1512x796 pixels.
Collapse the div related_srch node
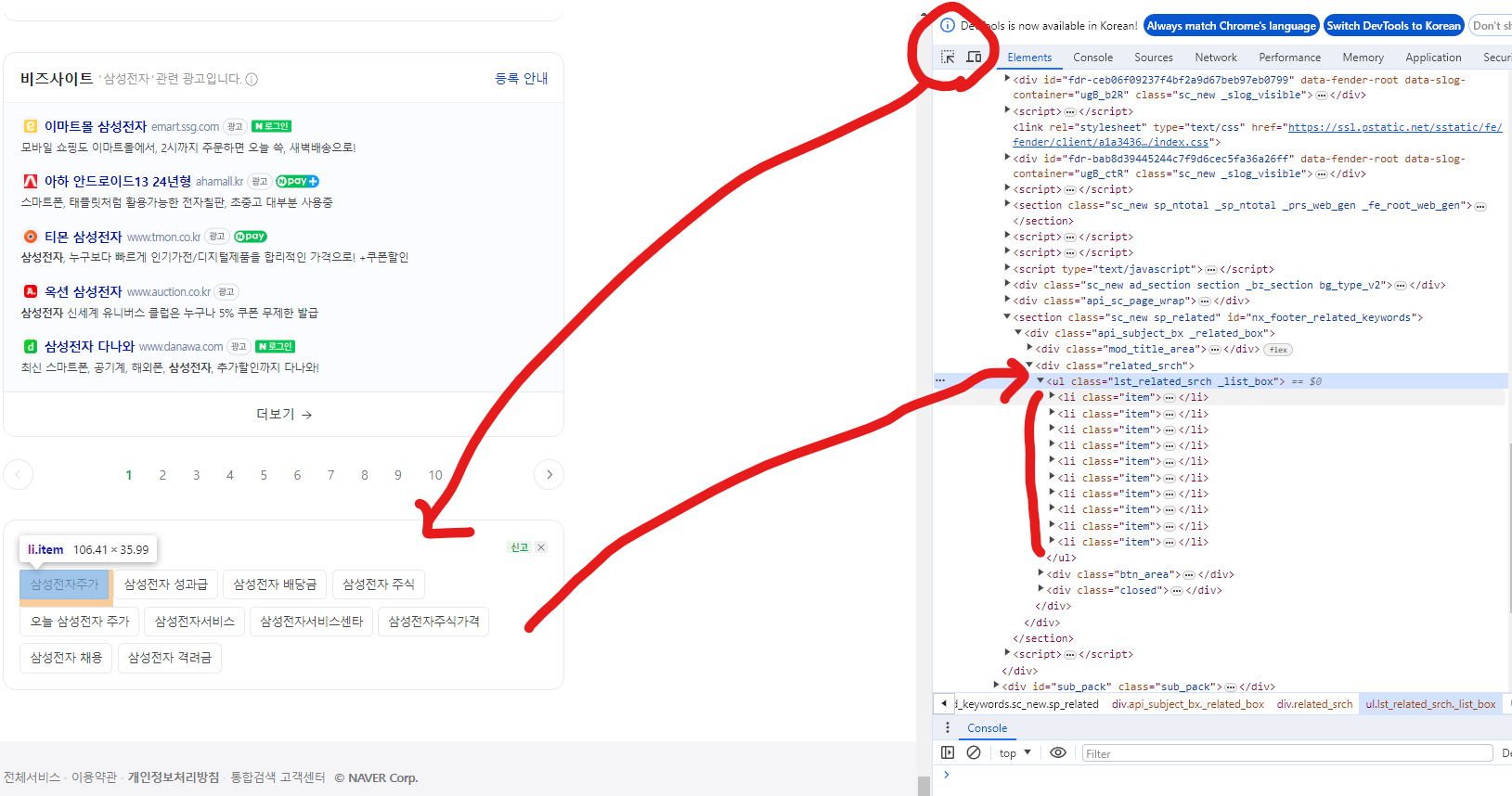coord(1029,365)
